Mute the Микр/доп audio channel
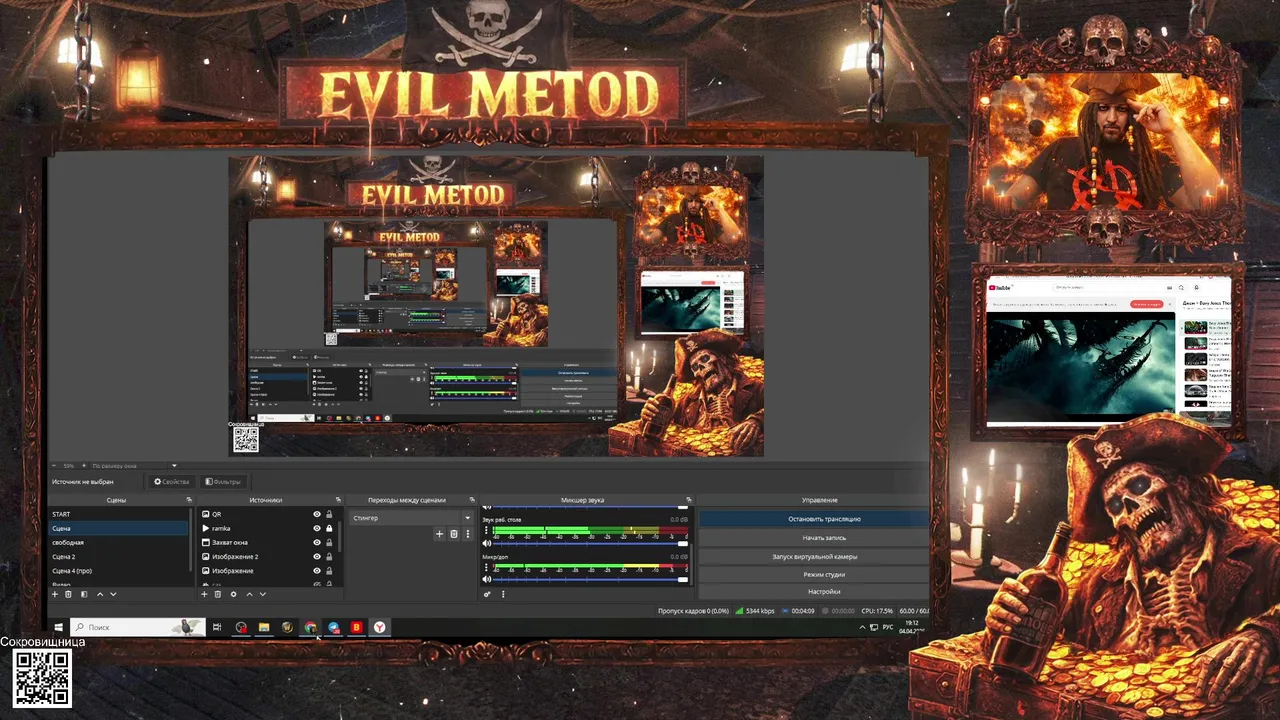 click(x=487, y=579)
